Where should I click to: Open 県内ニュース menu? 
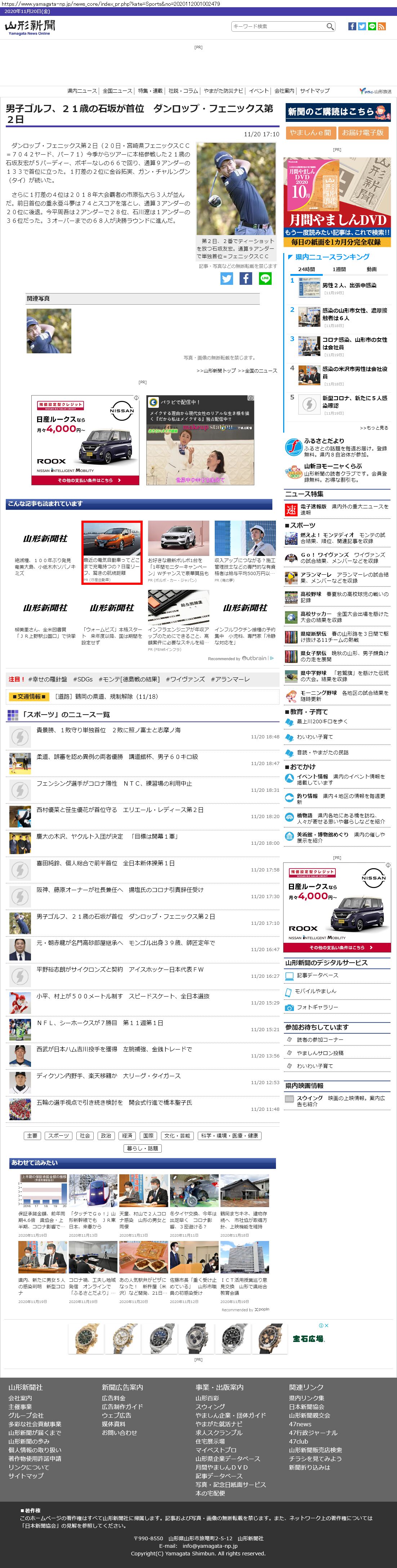click(x=81, y=91)
